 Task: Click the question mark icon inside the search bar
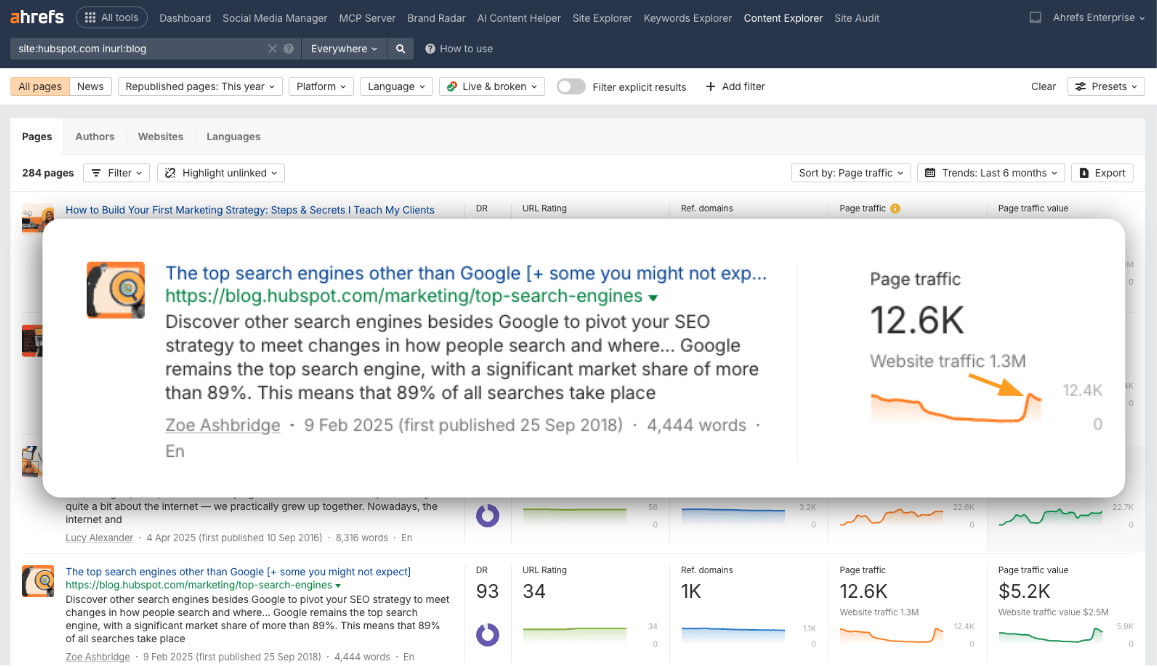(x=288, y=47)
